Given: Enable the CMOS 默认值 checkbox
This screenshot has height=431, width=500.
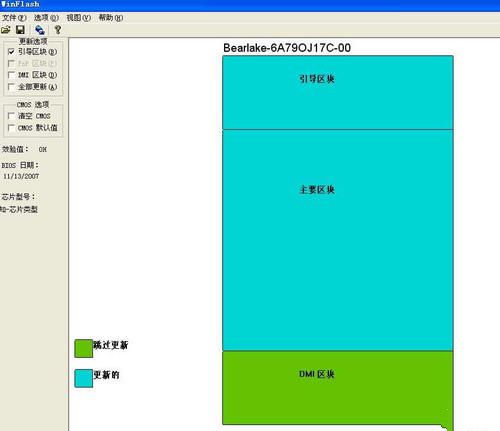Looking at the screenshot, I should (x=11, y=128).
